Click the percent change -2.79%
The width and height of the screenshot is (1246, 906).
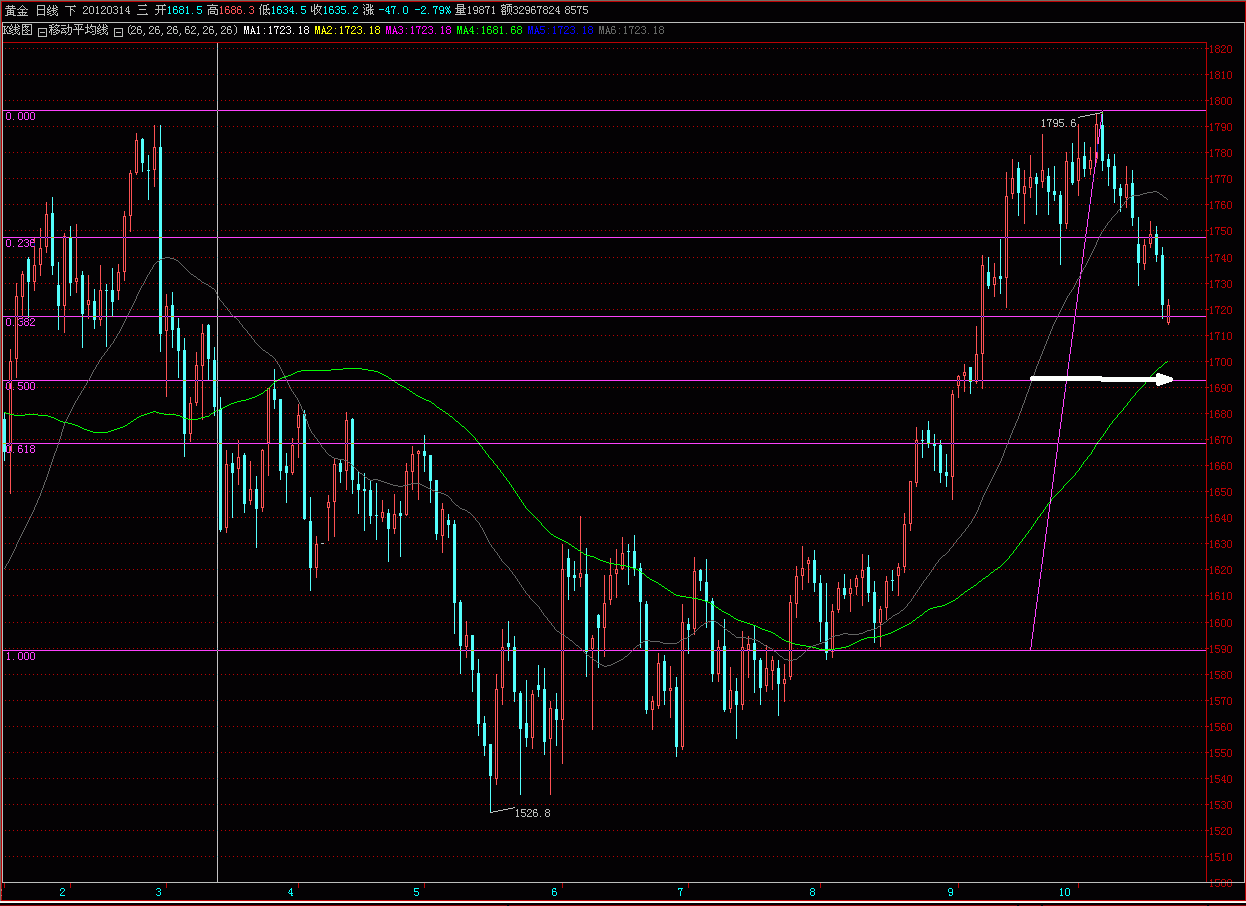(x=432, y=10)
